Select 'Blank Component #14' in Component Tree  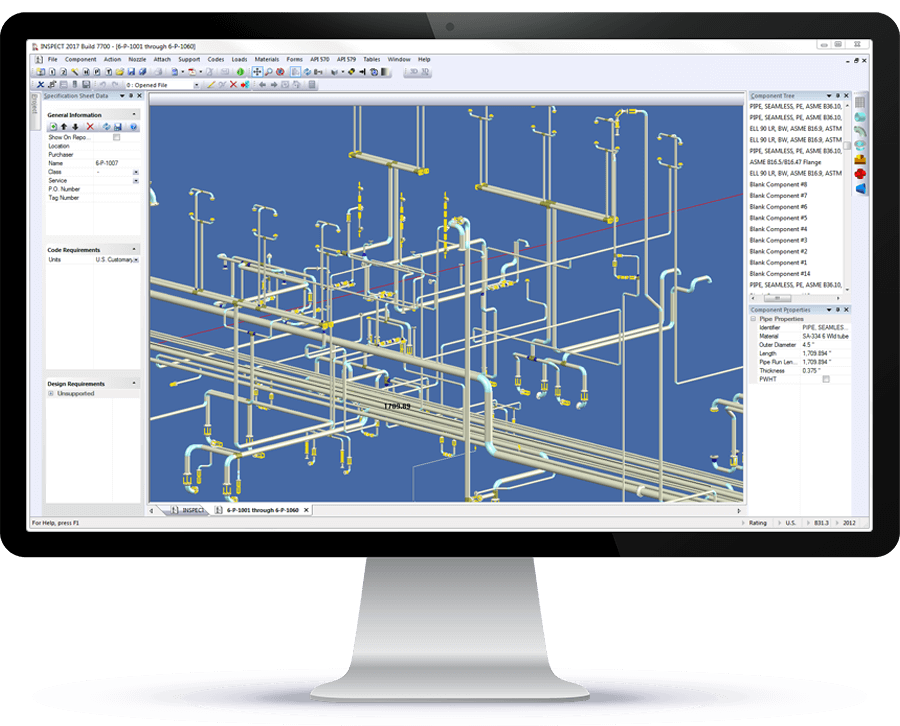coord(780,274)
